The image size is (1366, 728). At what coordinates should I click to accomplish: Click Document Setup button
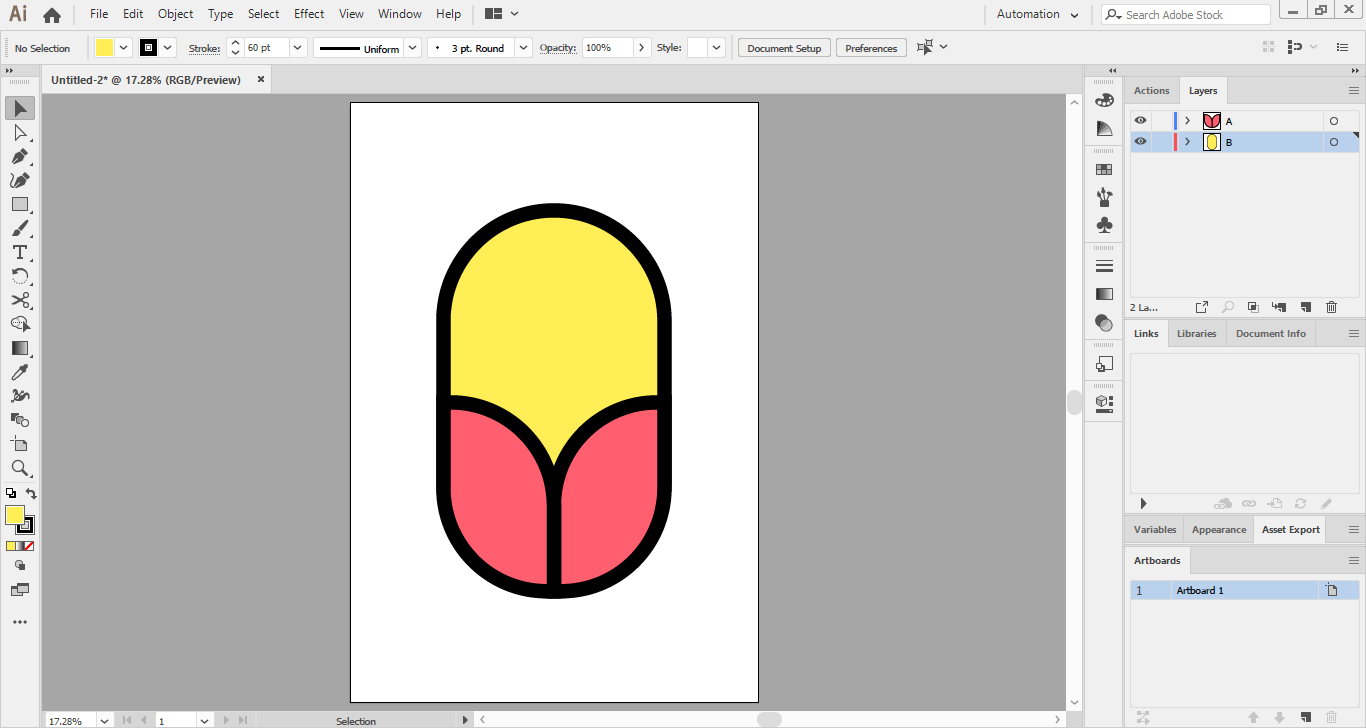[784, 48]
